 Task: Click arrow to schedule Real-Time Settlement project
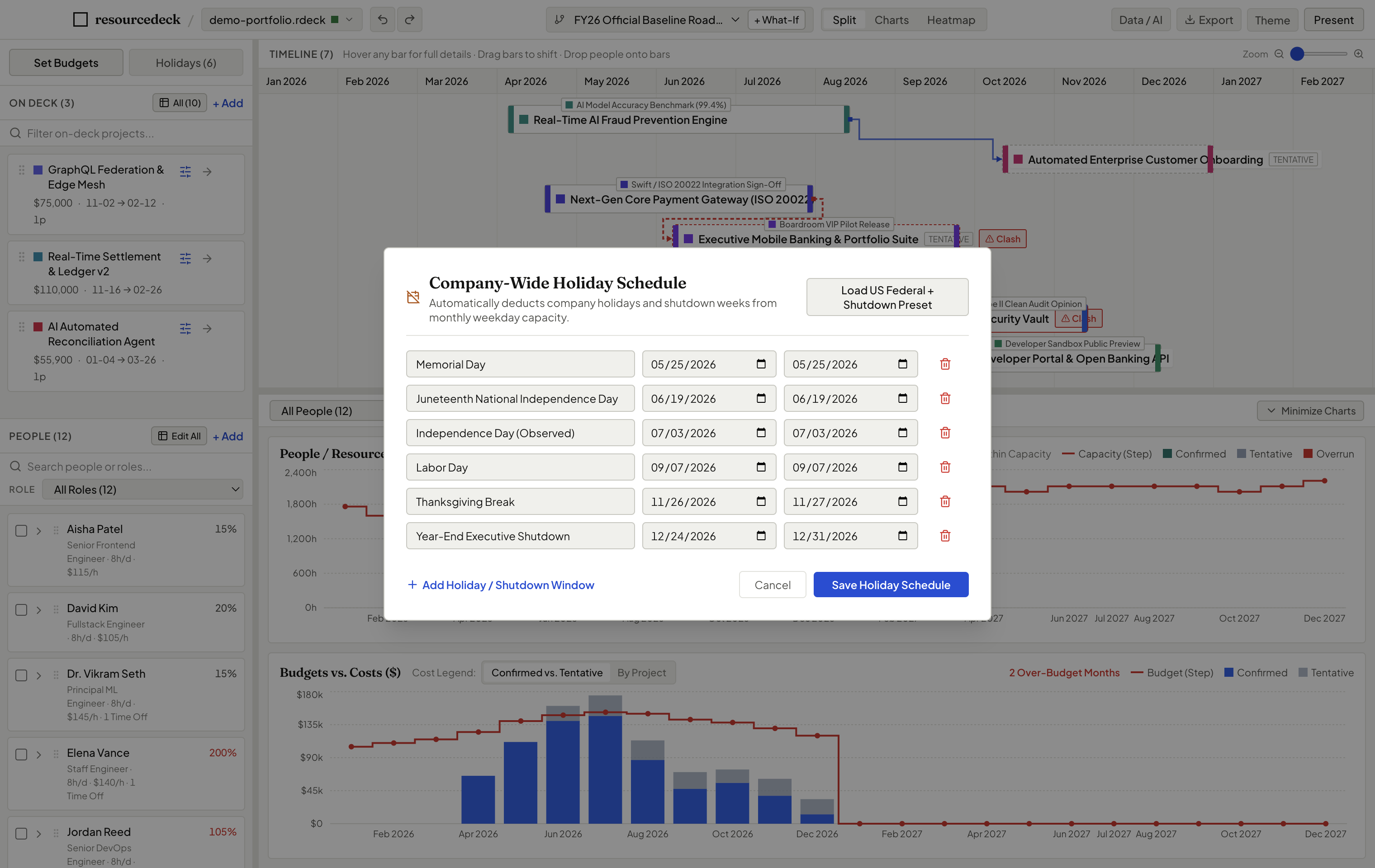pos(207,259)
